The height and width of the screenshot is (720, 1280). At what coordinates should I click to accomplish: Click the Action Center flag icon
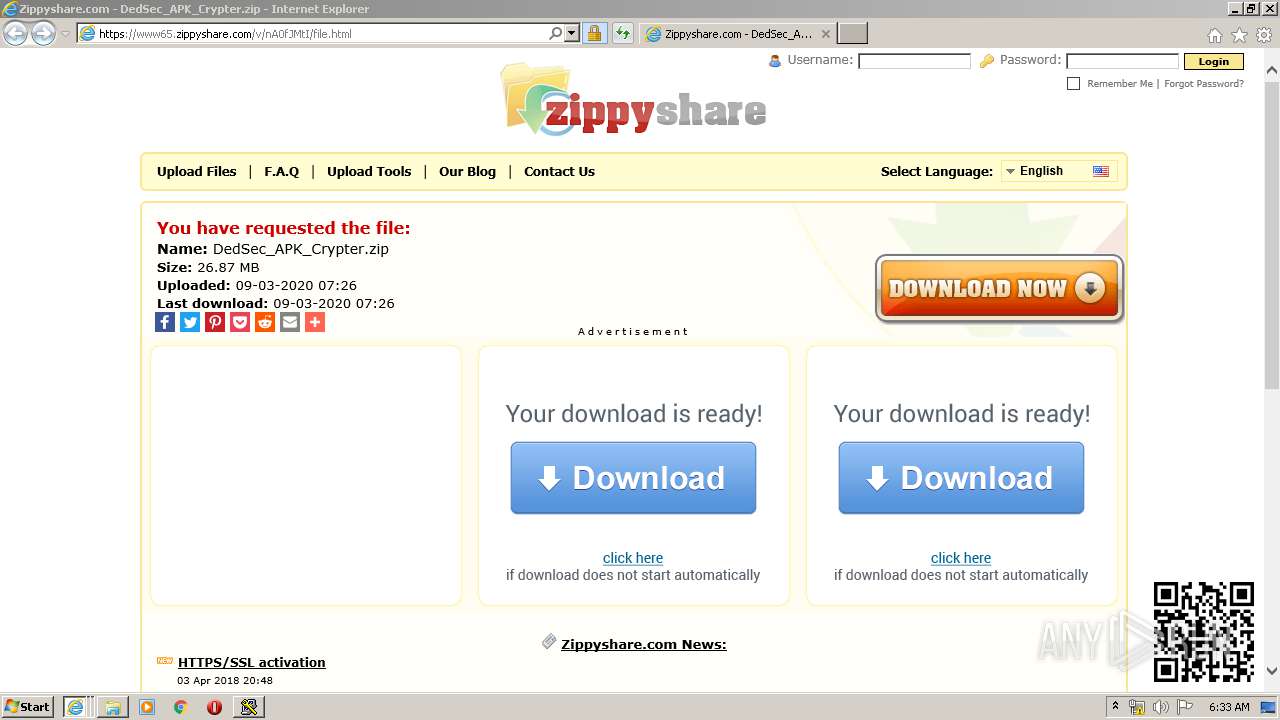pyautogui.click(x=1187, y=707)
